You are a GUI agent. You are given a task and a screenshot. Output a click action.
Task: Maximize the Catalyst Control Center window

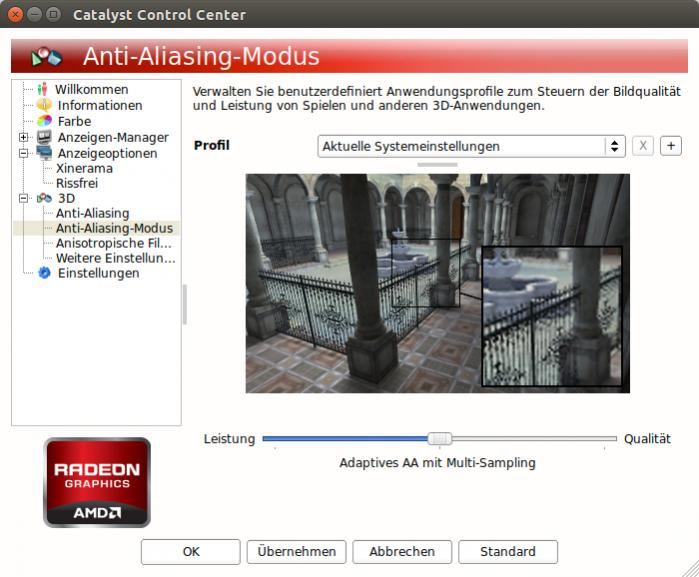[53, 14]
